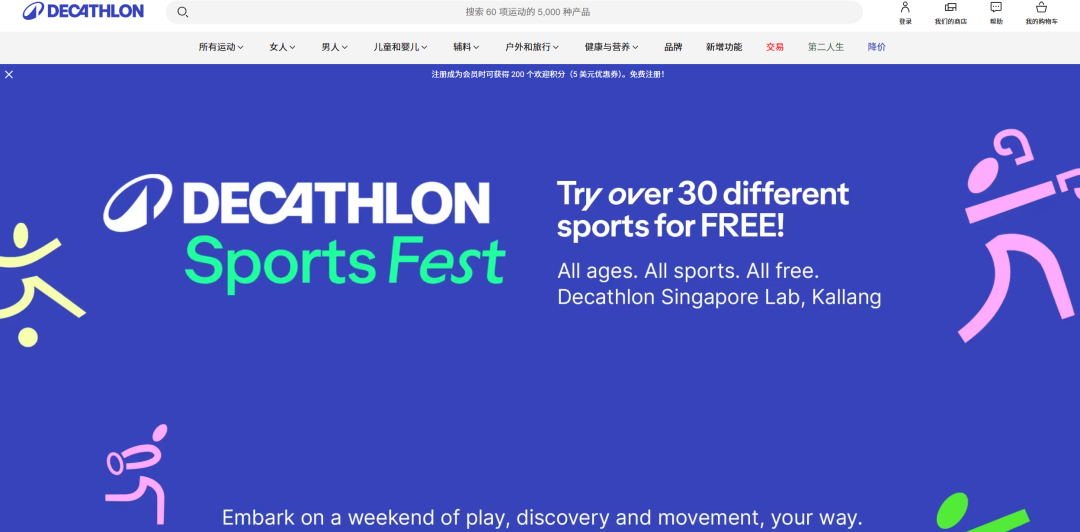Open the 品牌 navigation item
The height and width of the screenshot is (532, 1080).
(673, 47)
